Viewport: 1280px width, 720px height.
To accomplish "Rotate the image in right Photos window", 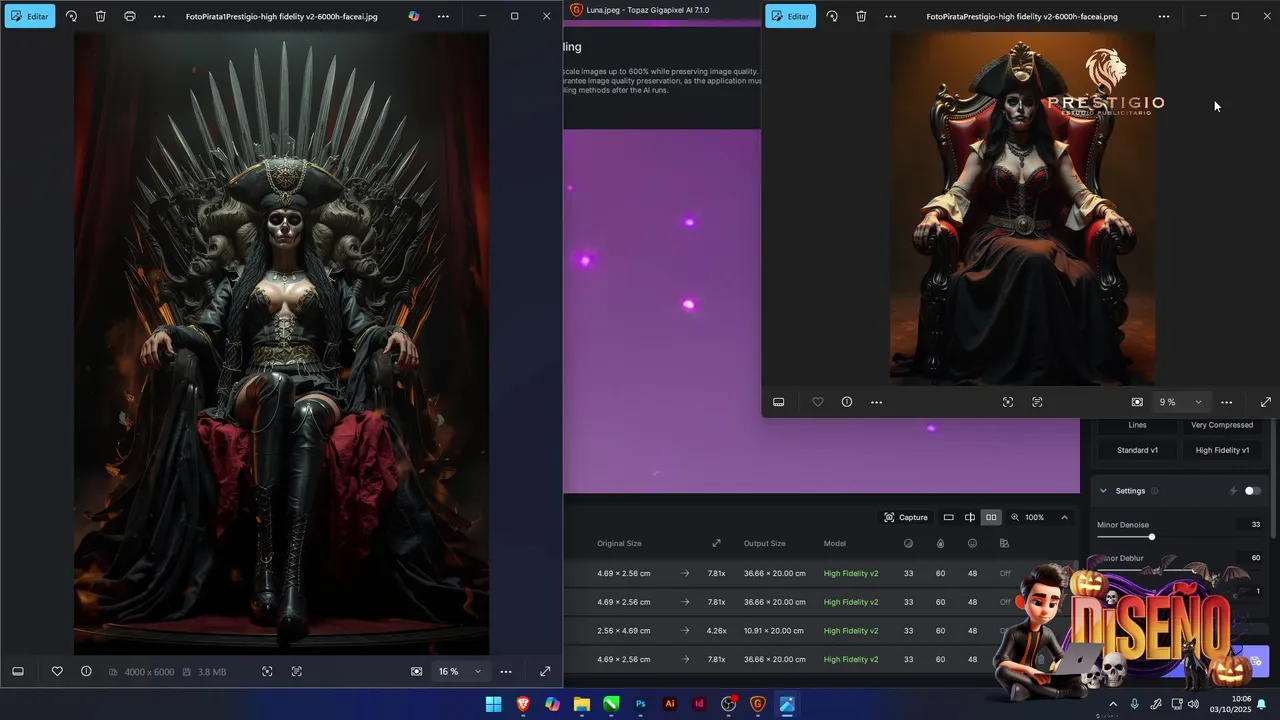I will click(832, 16).
